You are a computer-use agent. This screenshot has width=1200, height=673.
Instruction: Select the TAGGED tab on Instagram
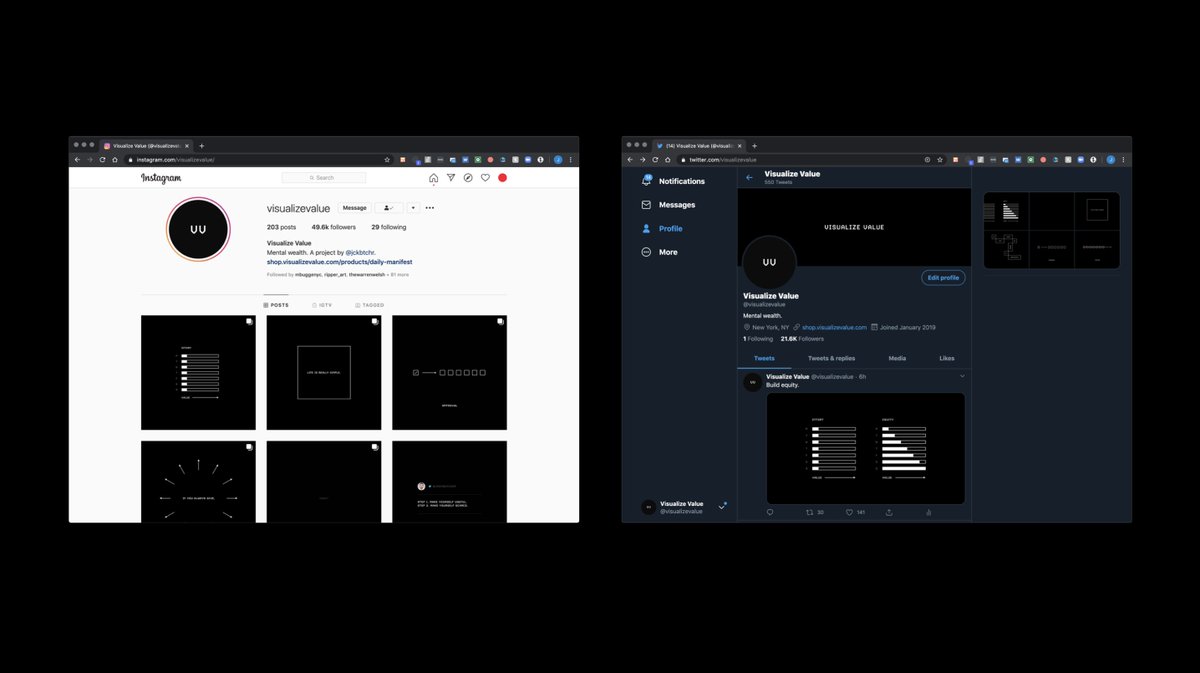click(368, 305)
